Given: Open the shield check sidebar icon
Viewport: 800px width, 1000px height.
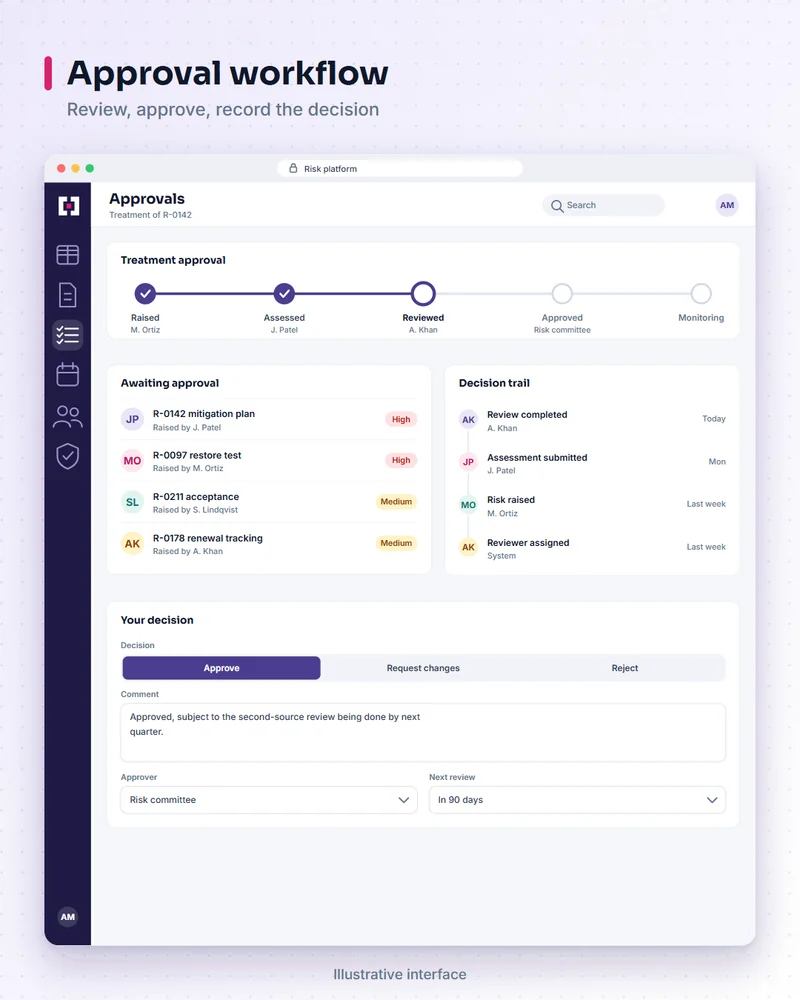Looking at the screenshot, I should 68,456.
